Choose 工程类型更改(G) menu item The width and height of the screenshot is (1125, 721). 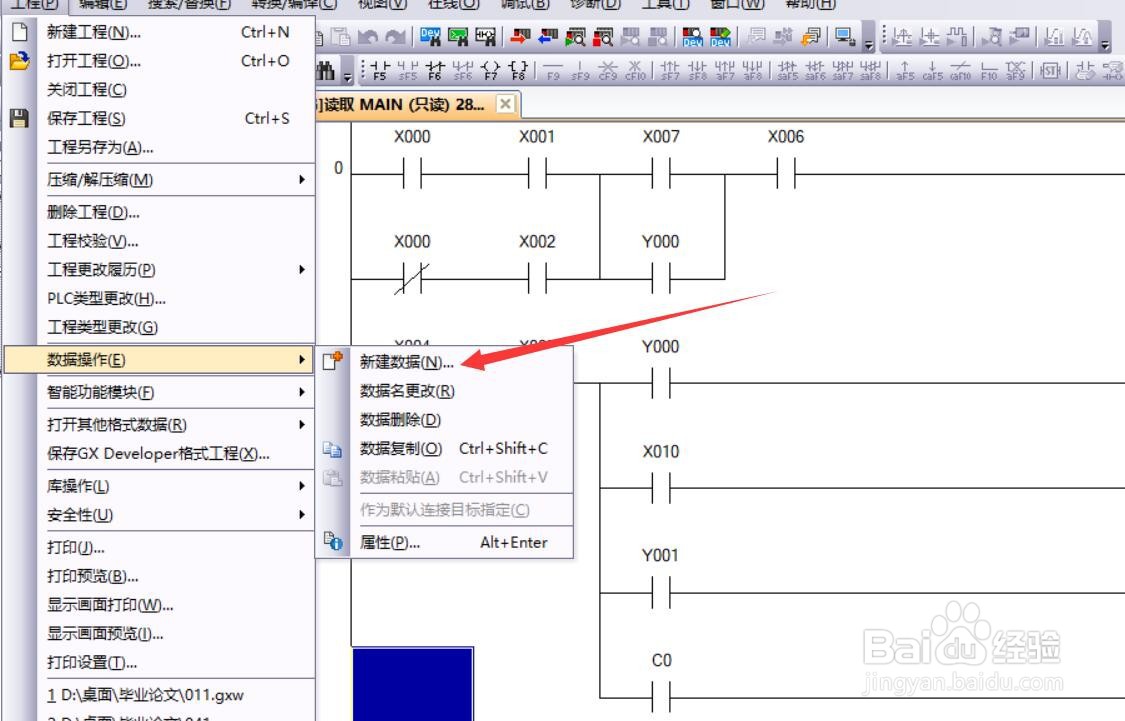coord(159,327)
